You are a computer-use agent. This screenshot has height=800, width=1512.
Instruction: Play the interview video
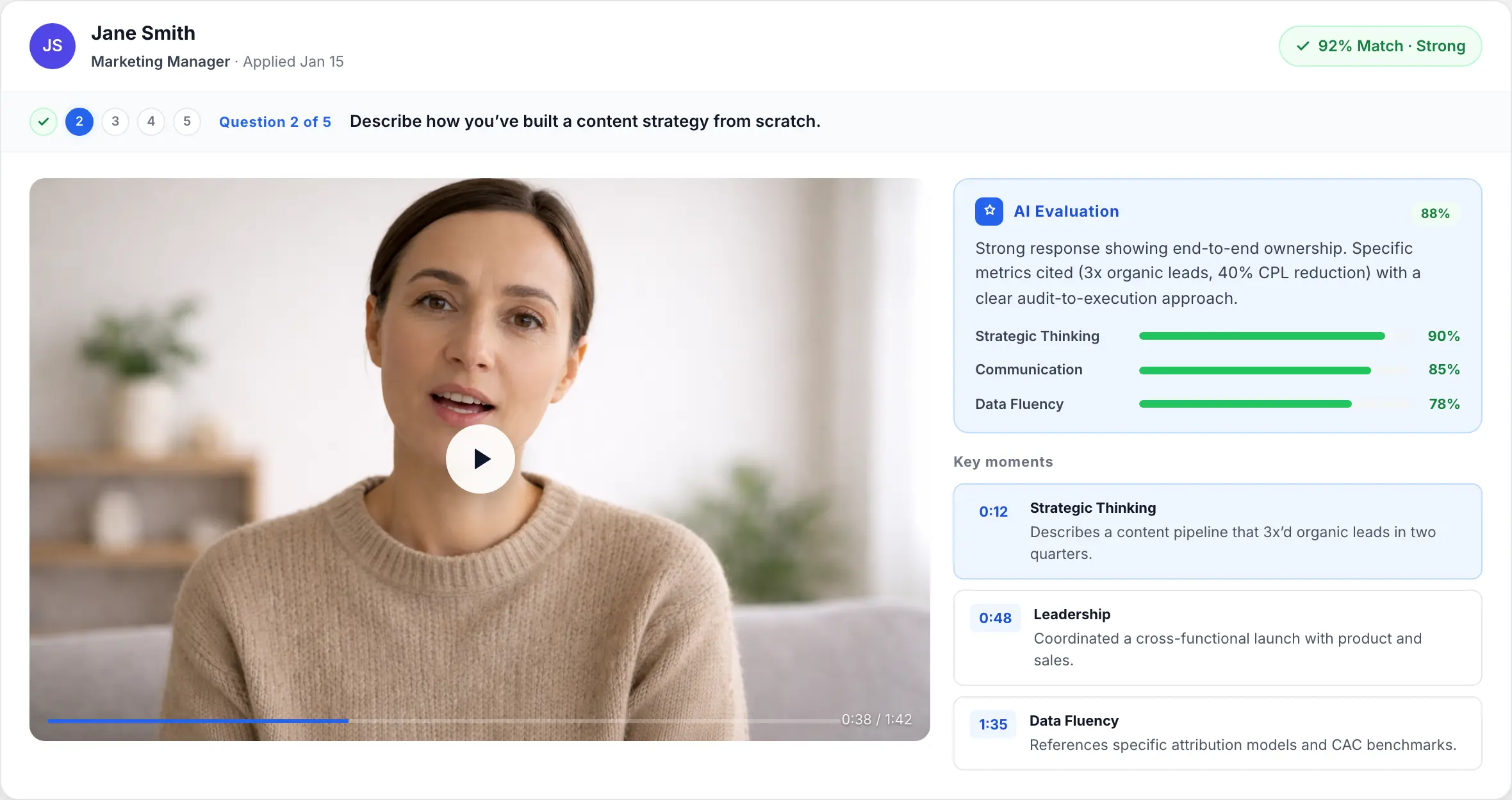pos(480,459)
